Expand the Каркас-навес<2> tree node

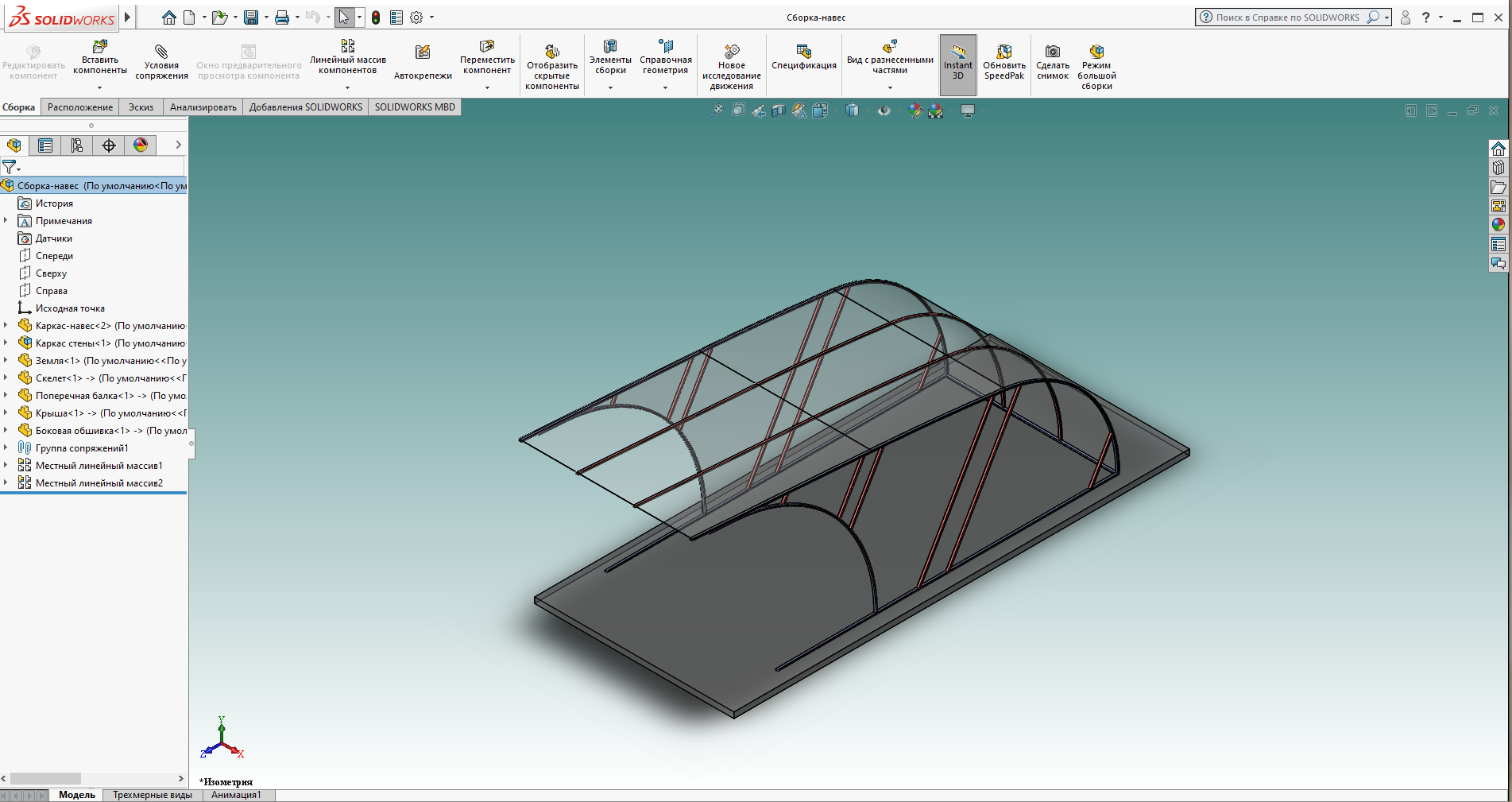coord(6,325)
